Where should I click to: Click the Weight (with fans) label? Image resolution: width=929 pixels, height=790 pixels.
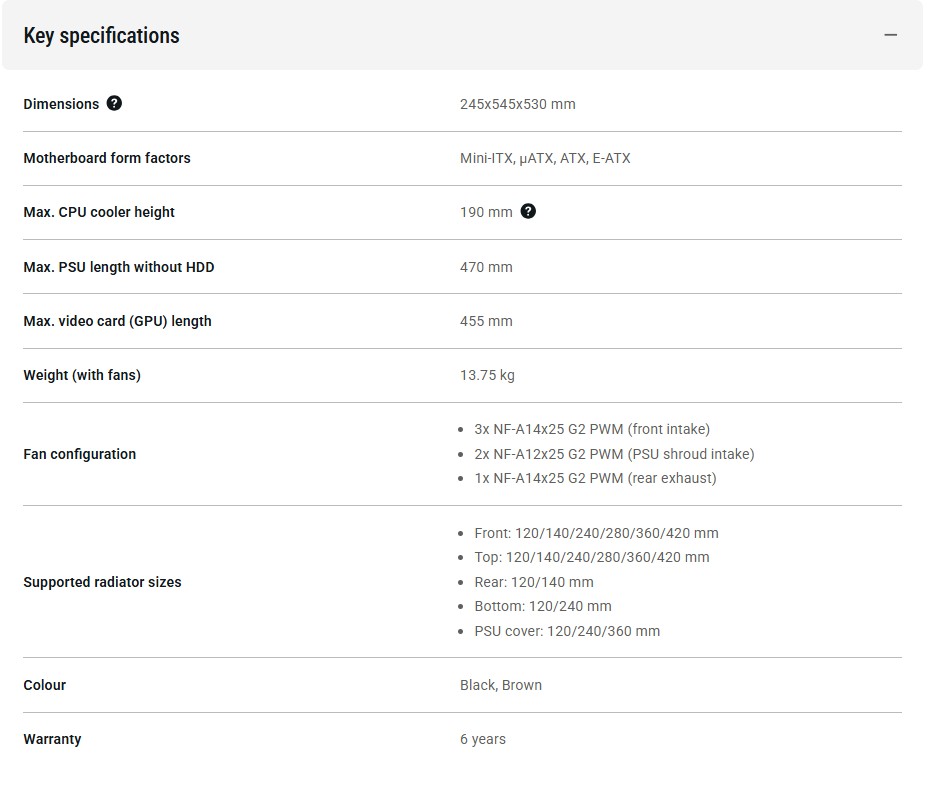[x=82, y=375]
